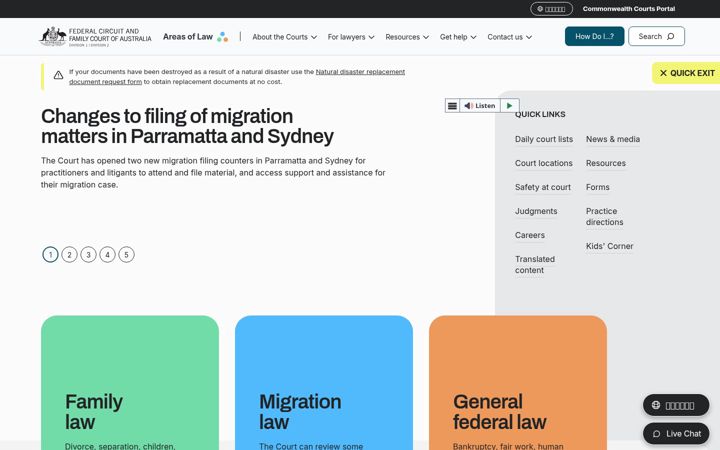Expand the Contact us menu

click(510, 37)
